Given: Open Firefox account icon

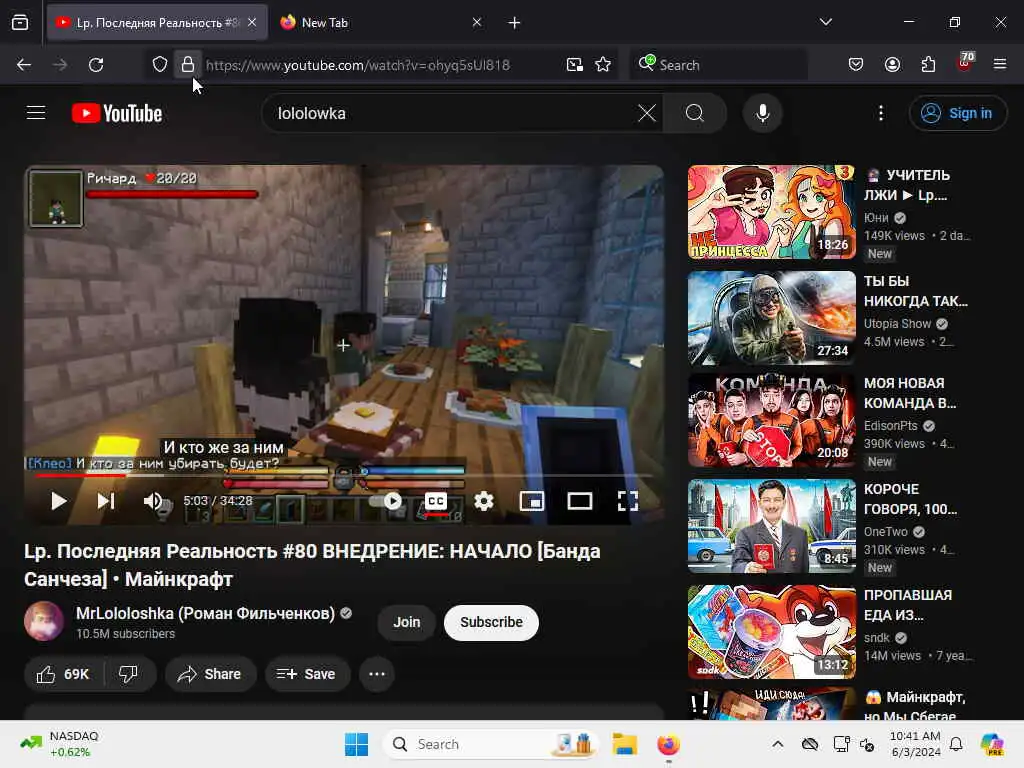Looking at the screenshot, I should (892, 64).
